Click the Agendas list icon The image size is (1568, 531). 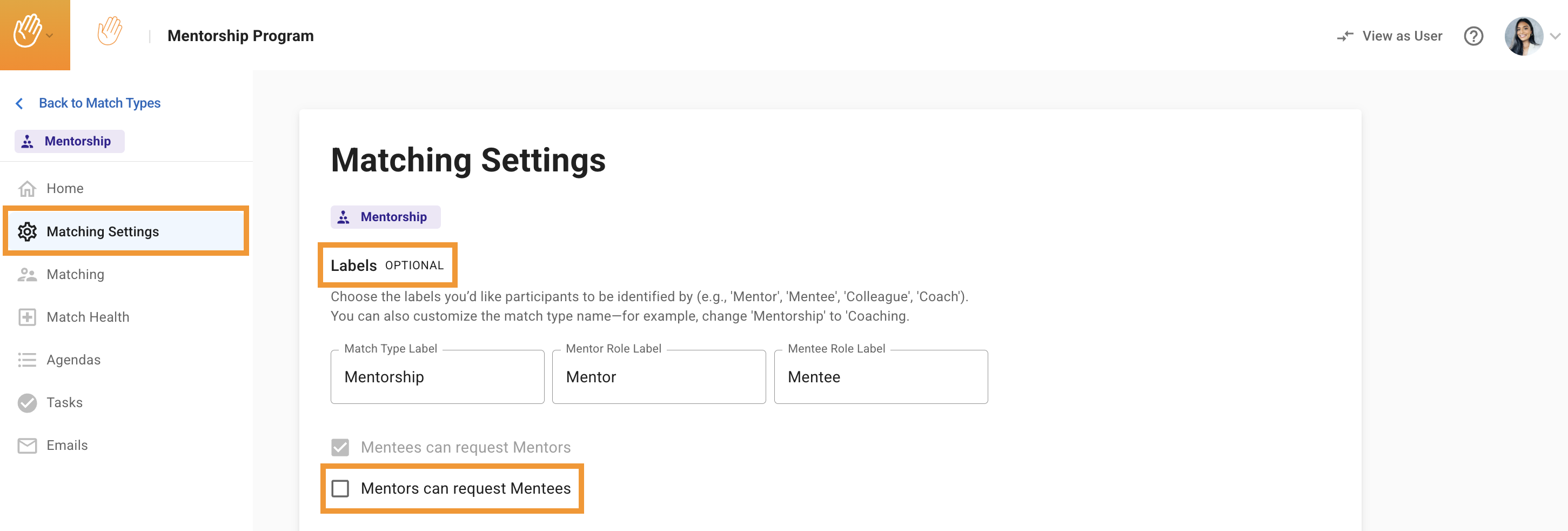27,360
